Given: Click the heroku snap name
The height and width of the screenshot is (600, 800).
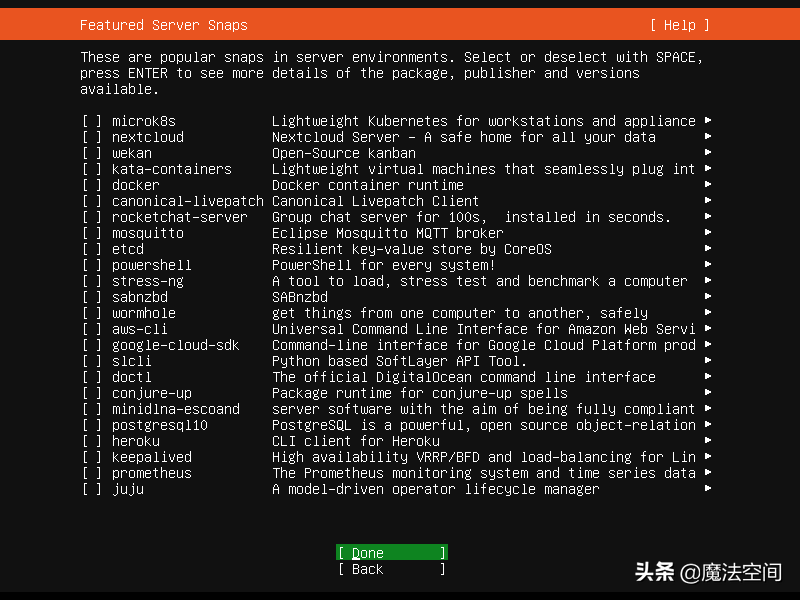Looking at the screenshot, I should pos(136,441).
